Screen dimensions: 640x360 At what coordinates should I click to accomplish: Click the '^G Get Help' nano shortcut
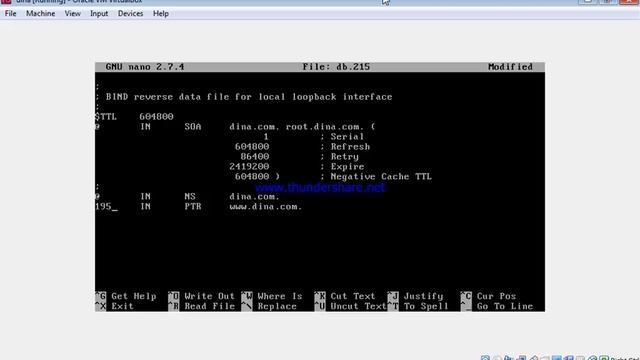(x=126, y=296)
